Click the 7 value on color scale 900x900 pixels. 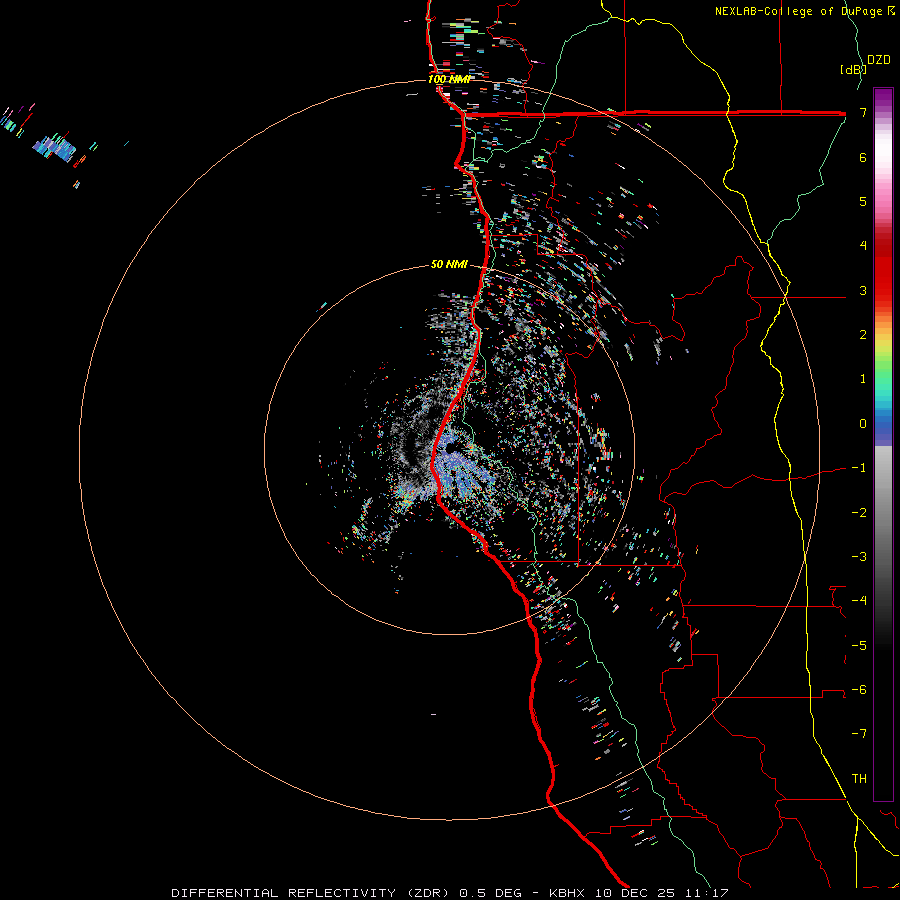pyautogui.click(x=863, y=112)
